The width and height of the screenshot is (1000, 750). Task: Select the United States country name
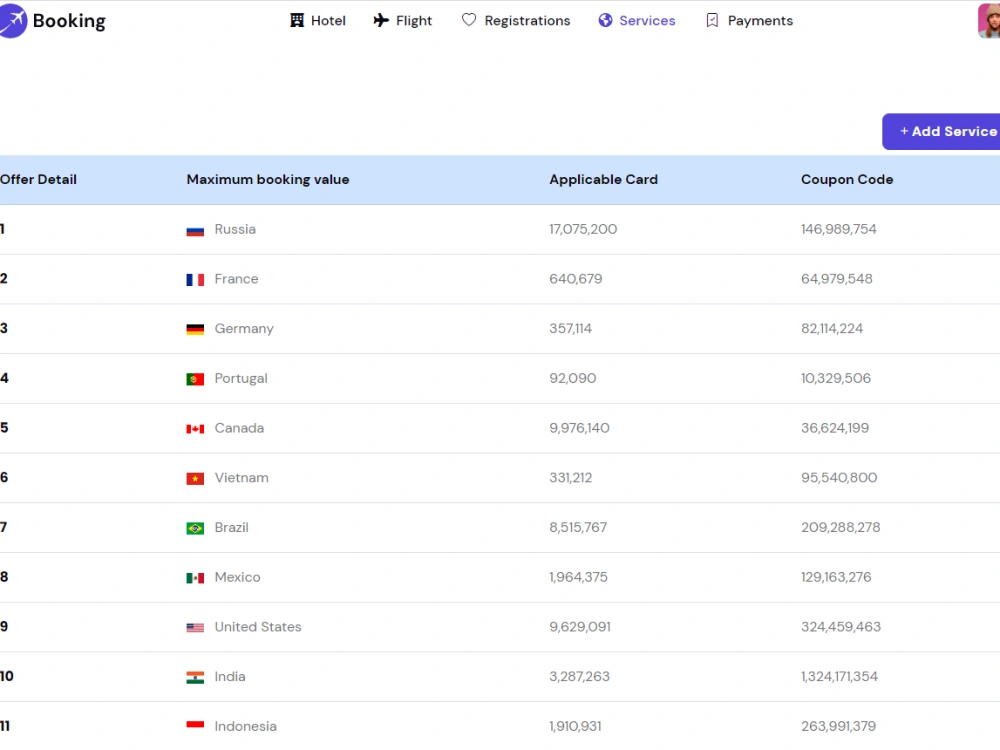point(258,627)
